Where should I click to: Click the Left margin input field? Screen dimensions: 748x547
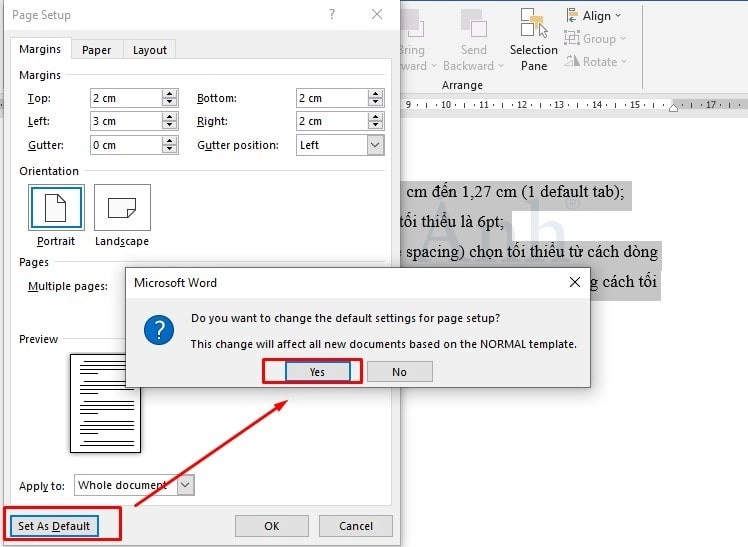pyautogui.click(x=126, y=121)
